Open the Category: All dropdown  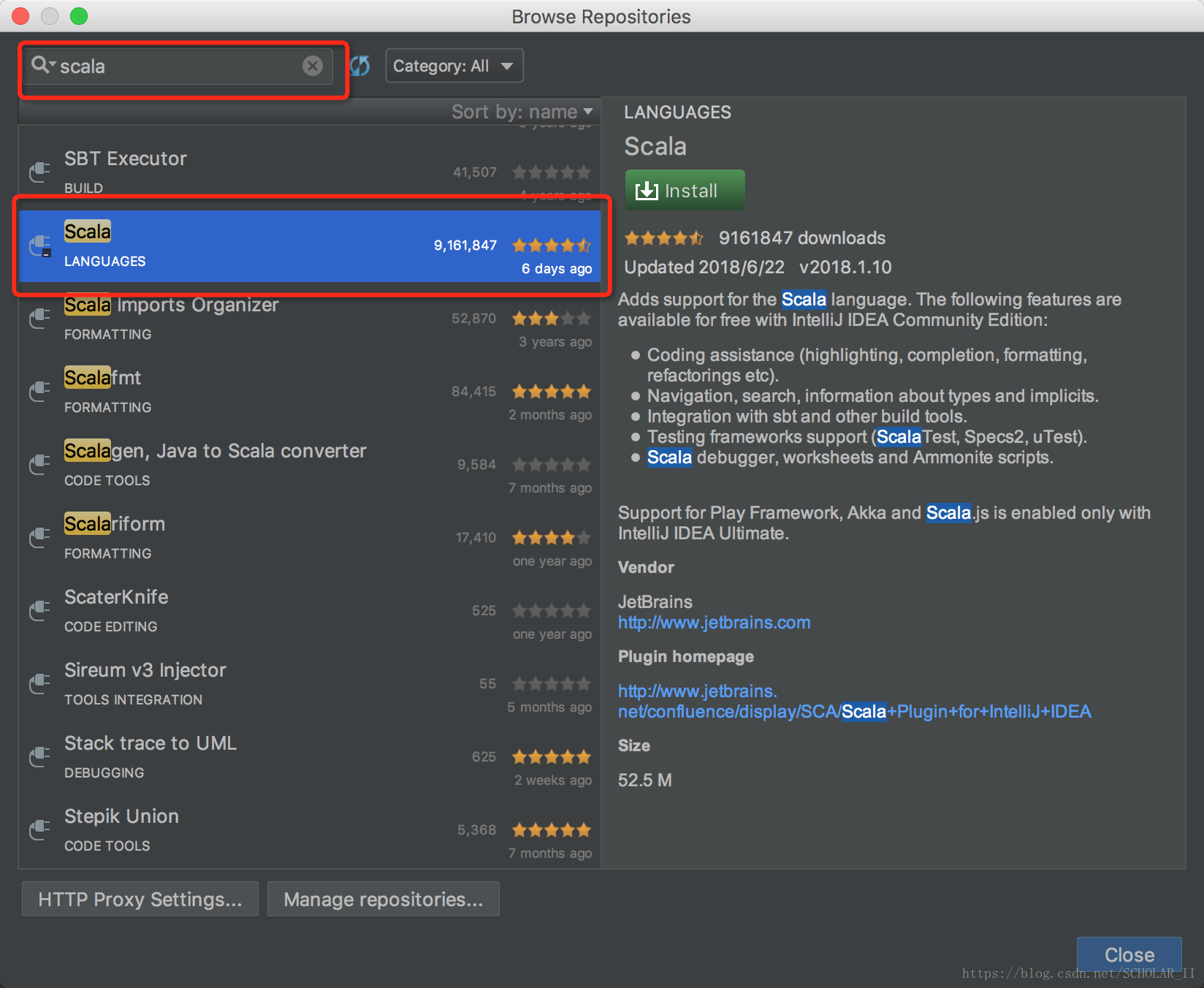pos(454,66)
